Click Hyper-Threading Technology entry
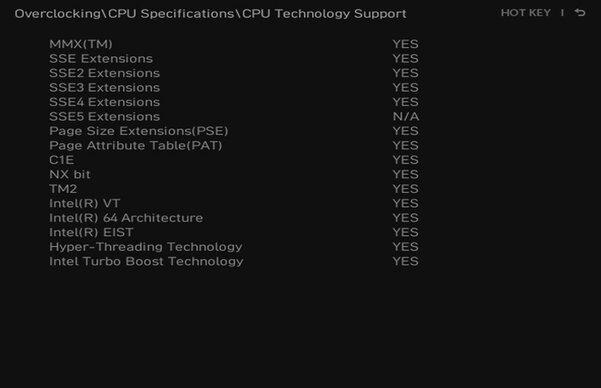 [x=146, y=247]
